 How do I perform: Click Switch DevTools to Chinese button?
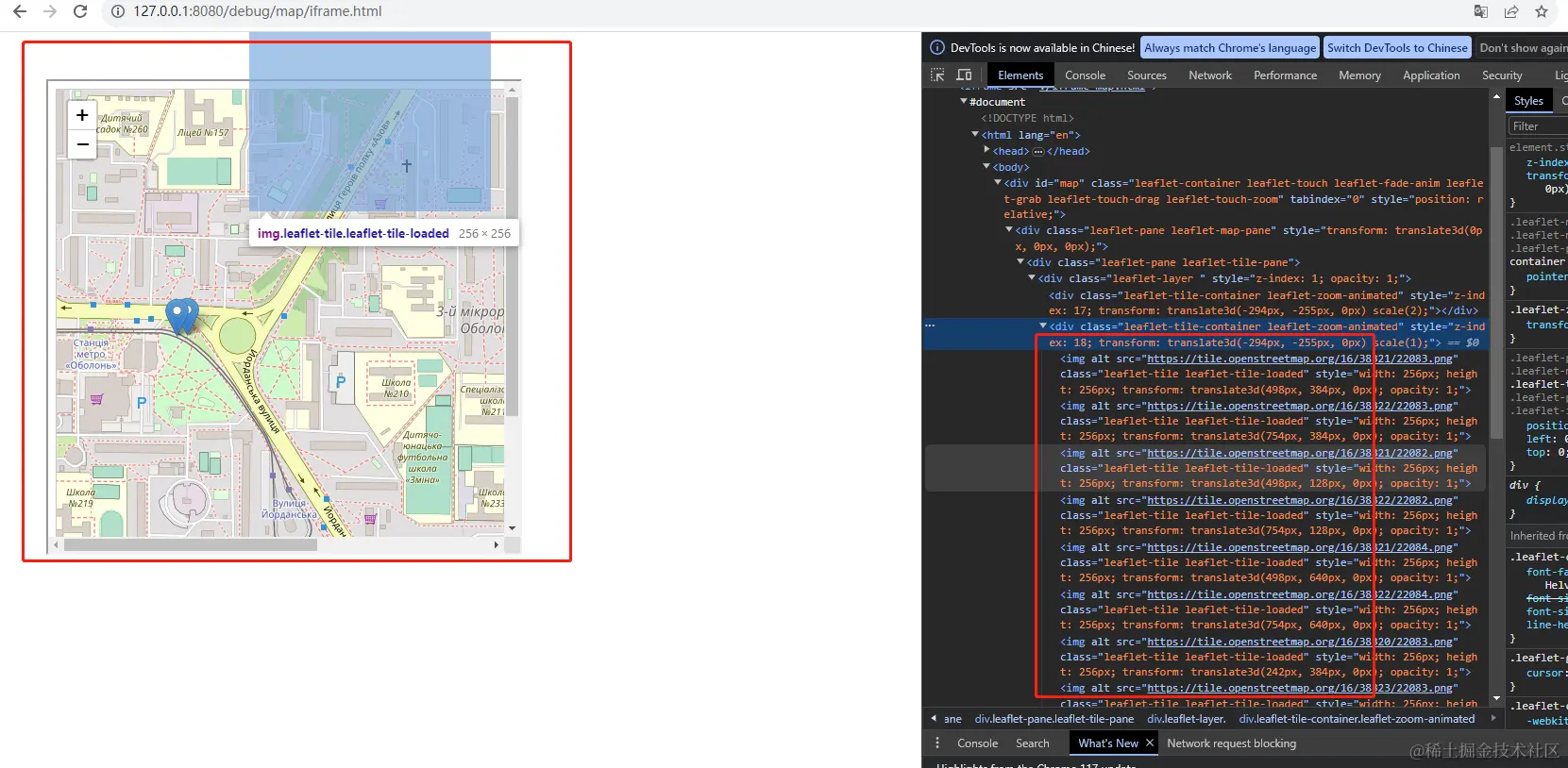pos(1397,48)
